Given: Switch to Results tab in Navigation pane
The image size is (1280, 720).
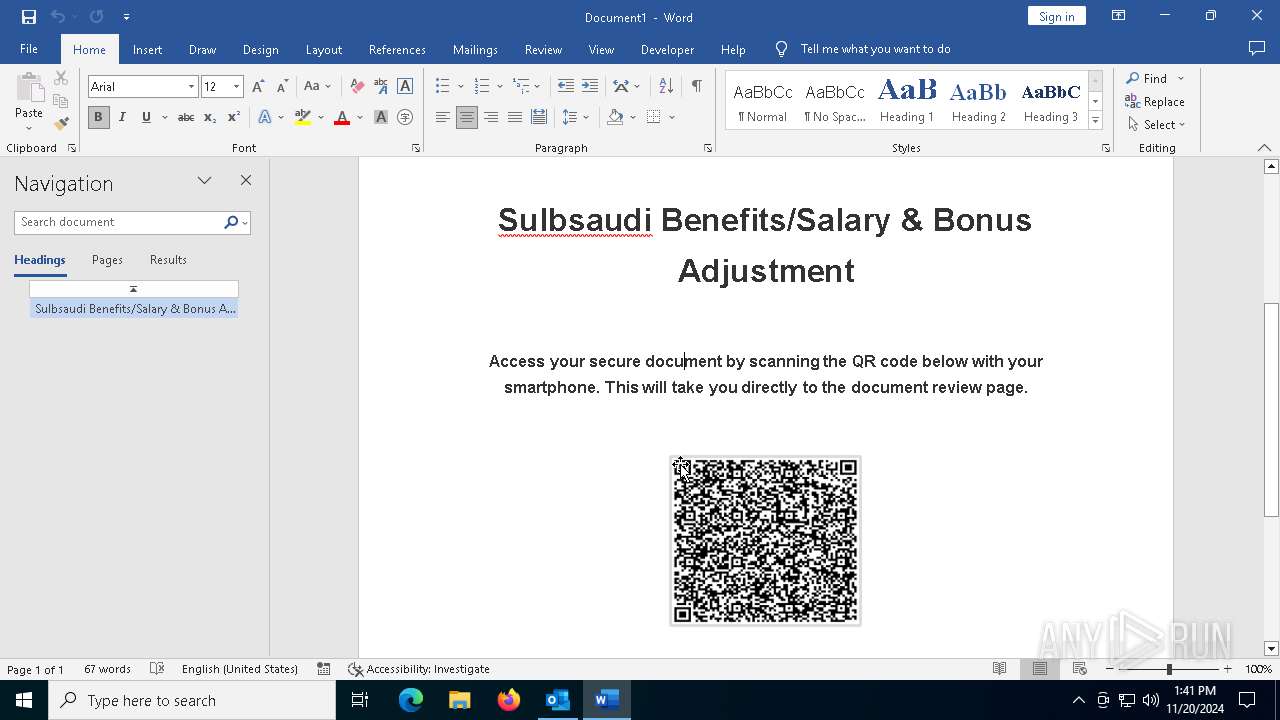Looking at the screenshot, I should coord(168,260).
